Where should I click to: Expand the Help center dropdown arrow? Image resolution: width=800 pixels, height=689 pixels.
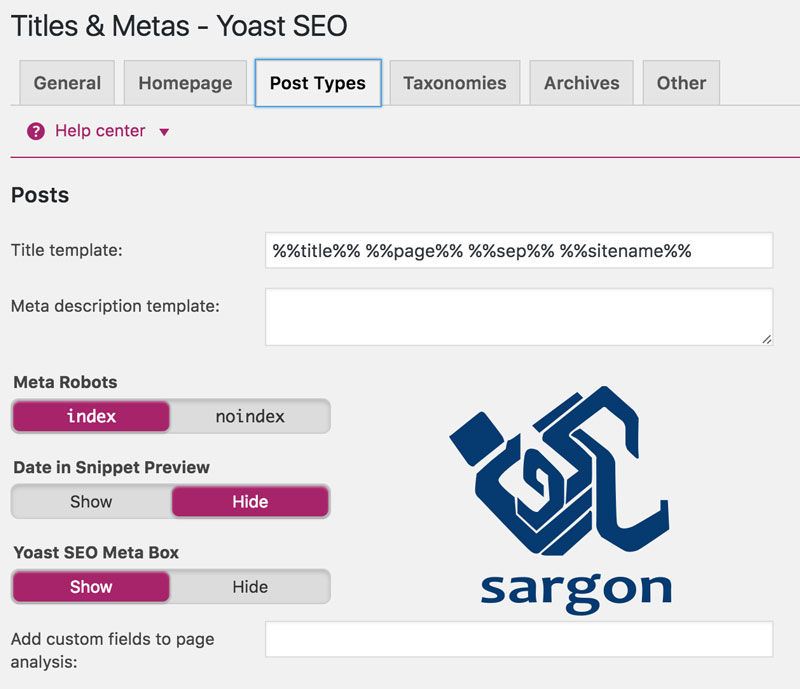(x=164, y=132)
